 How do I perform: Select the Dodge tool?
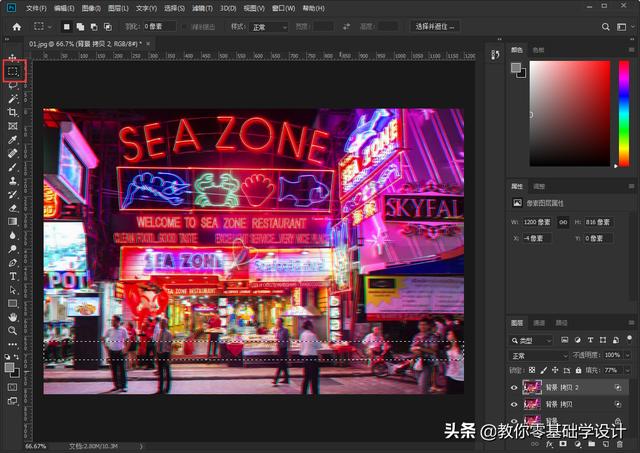pyautogui.click(x=13, y=249)
